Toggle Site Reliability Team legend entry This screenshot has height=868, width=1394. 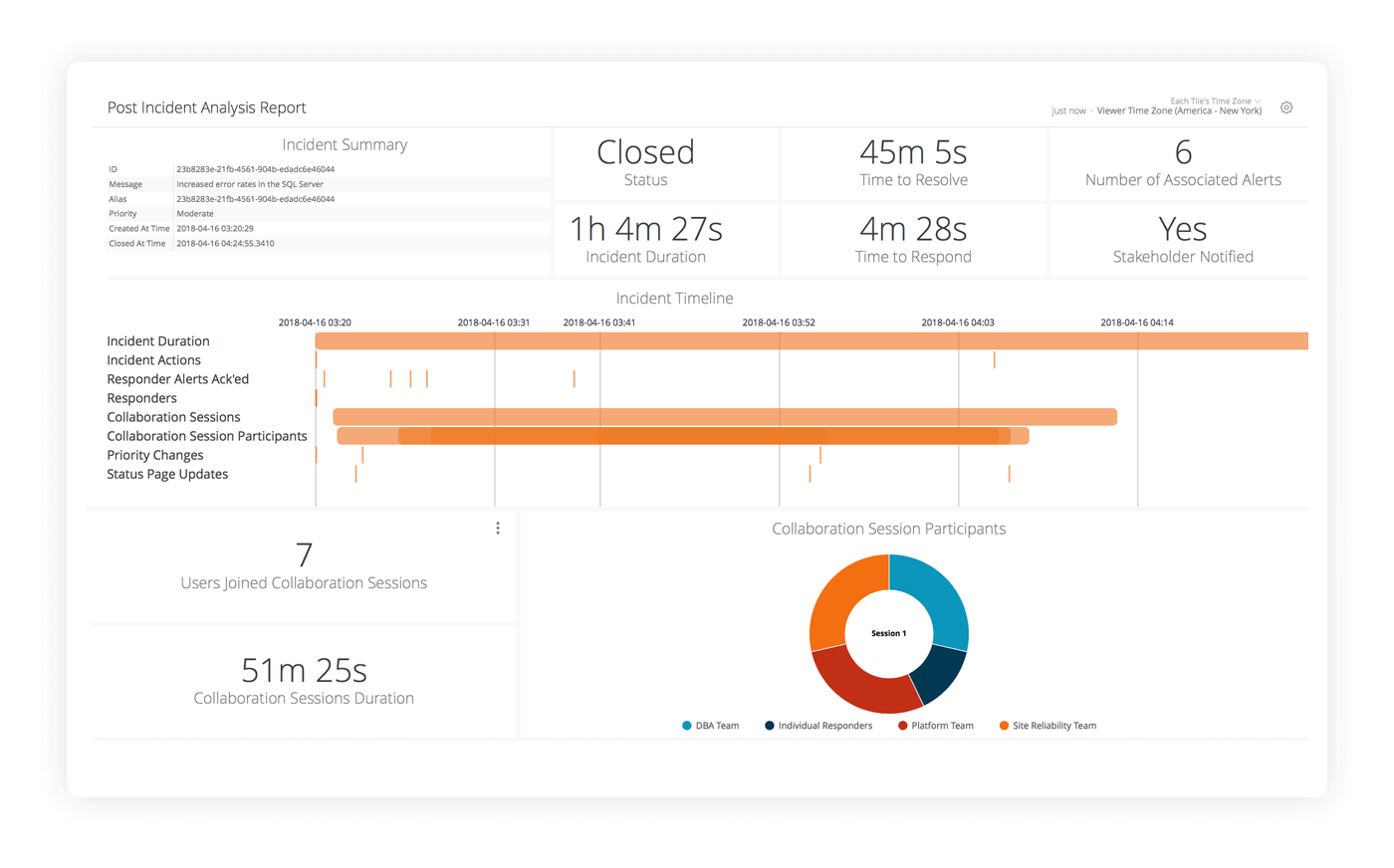click(x=1047, y=726)
